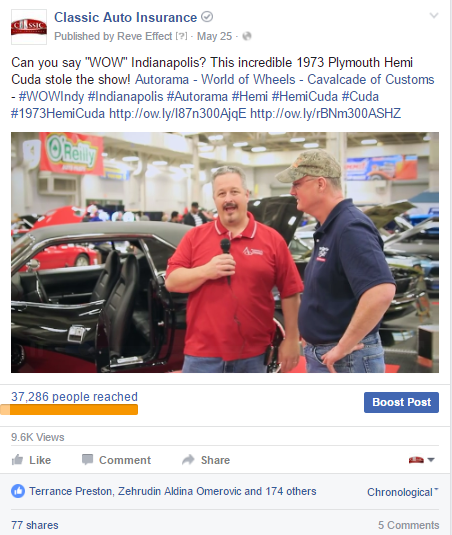Open the #WOWIndy hashtag link

point(51,97)
